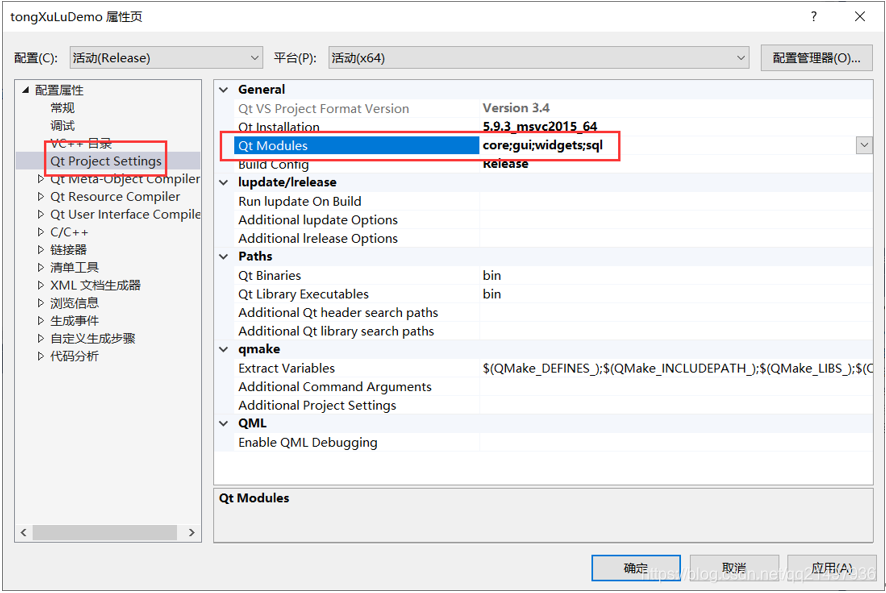The width and height of the screenshot is (886, 593).
Task: Collapse the qmake property group
Action: 224,349
